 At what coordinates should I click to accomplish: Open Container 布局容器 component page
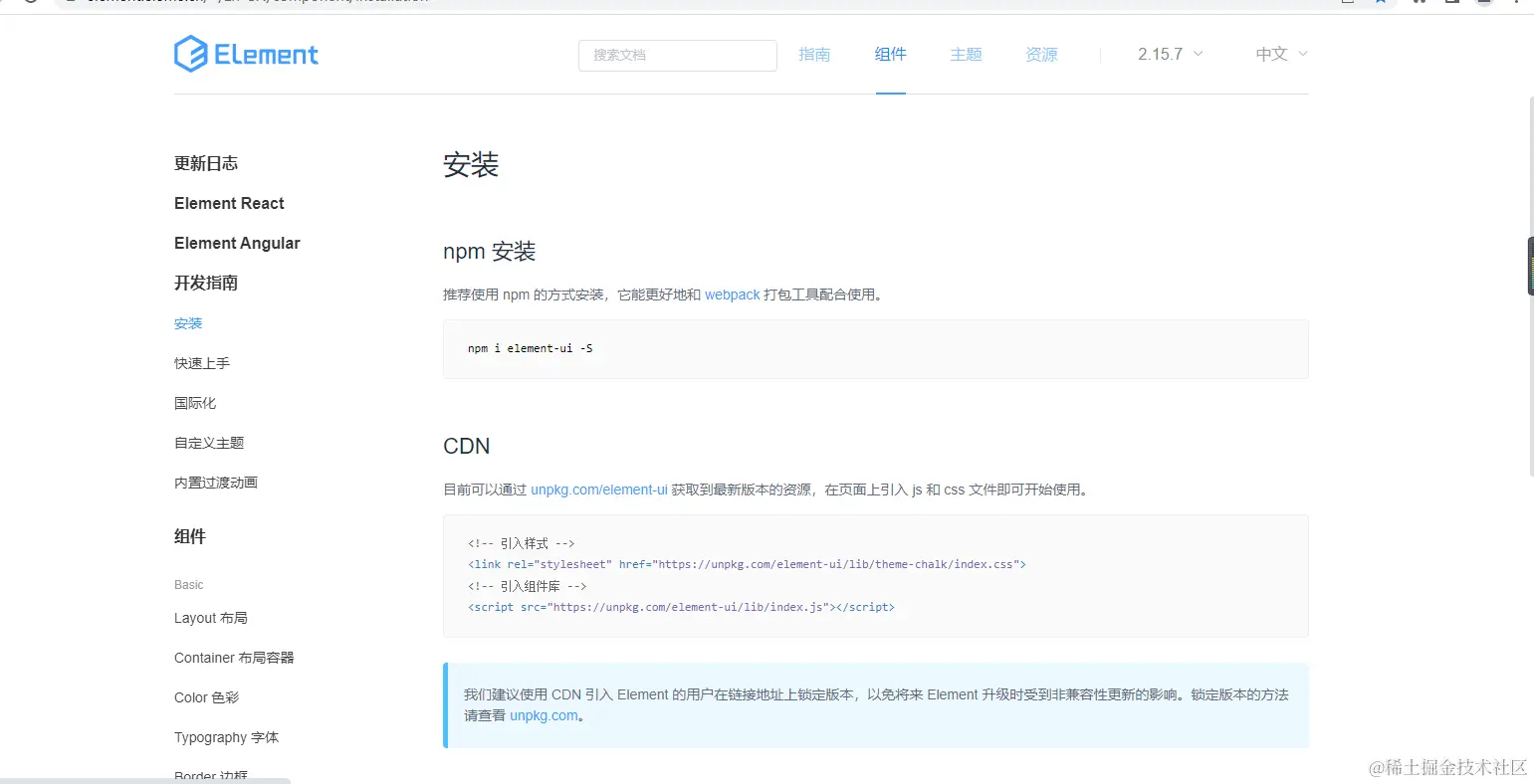point(234,658)
